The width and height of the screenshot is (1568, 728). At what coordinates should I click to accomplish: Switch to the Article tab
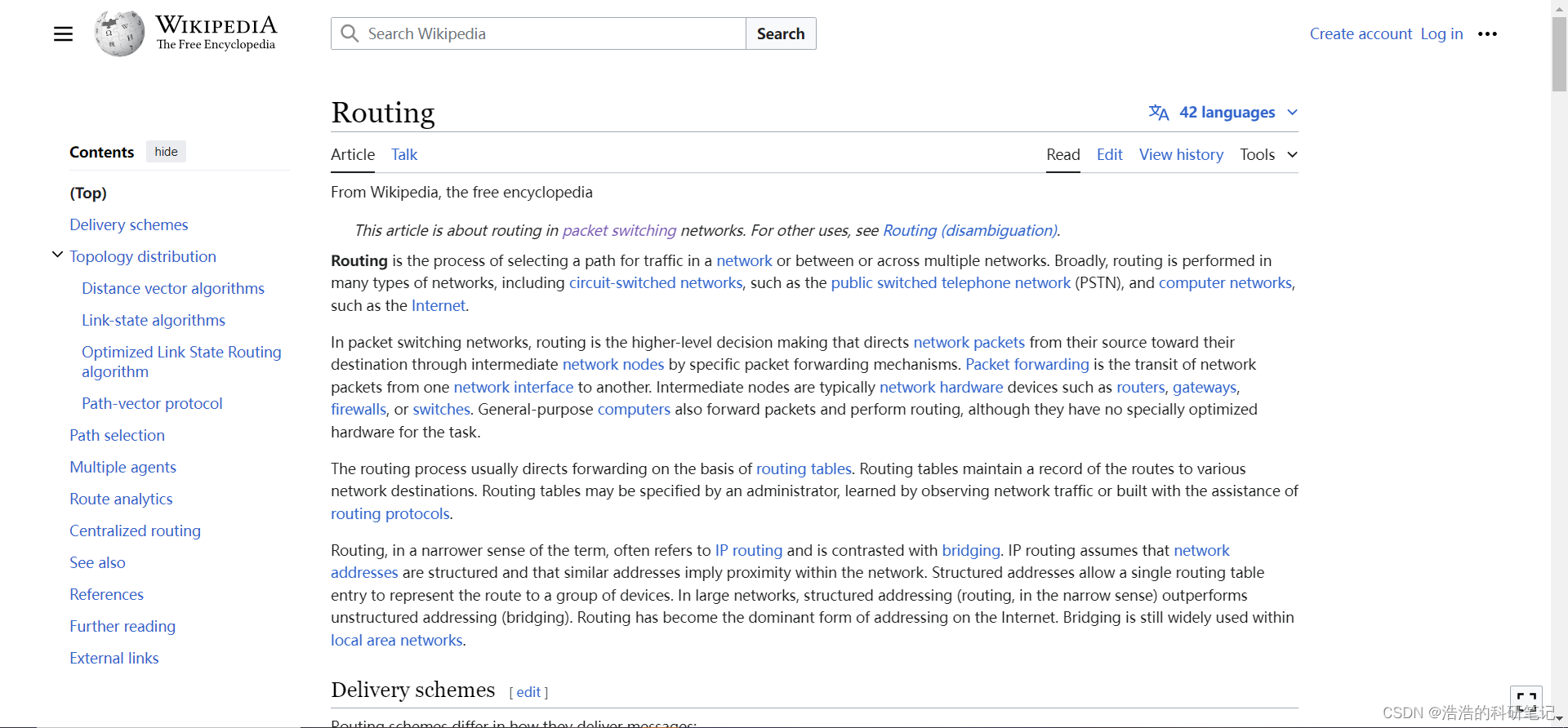[353, 154]
